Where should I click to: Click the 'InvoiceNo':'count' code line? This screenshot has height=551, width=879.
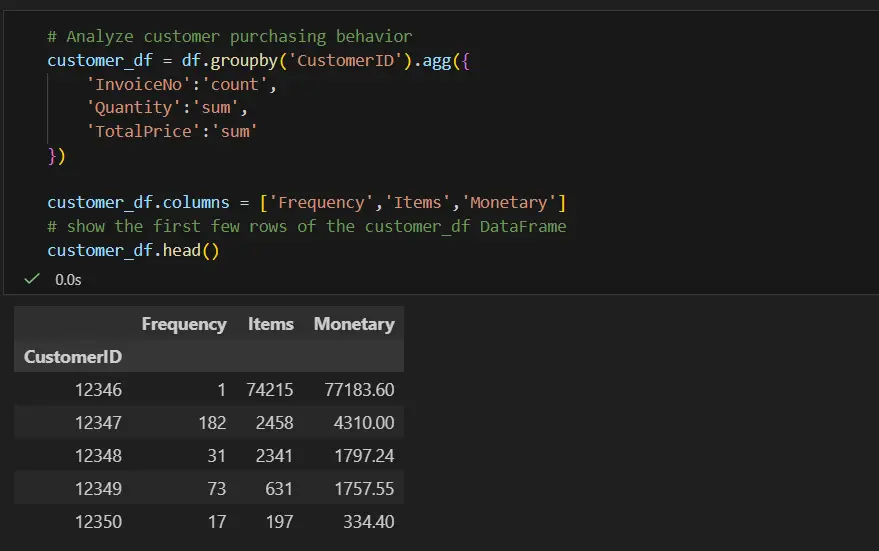coord(181,85)
